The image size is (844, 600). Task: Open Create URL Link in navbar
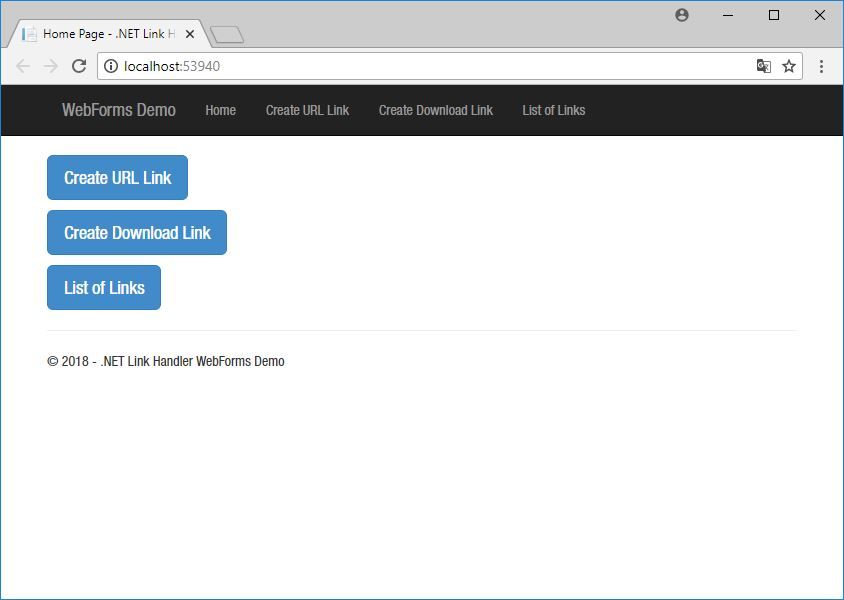coord(307,110)
